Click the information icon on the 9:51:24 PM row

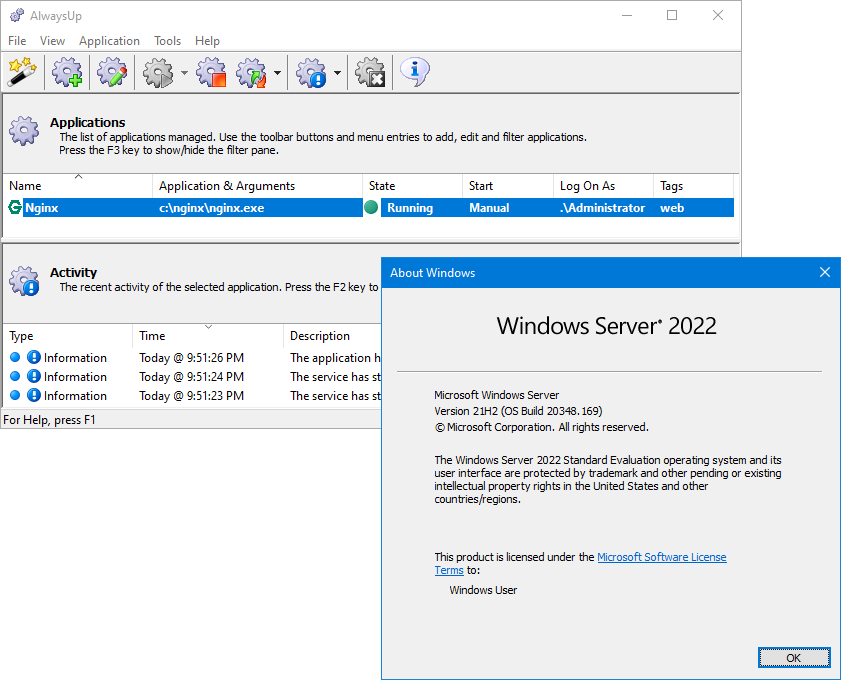34,376
